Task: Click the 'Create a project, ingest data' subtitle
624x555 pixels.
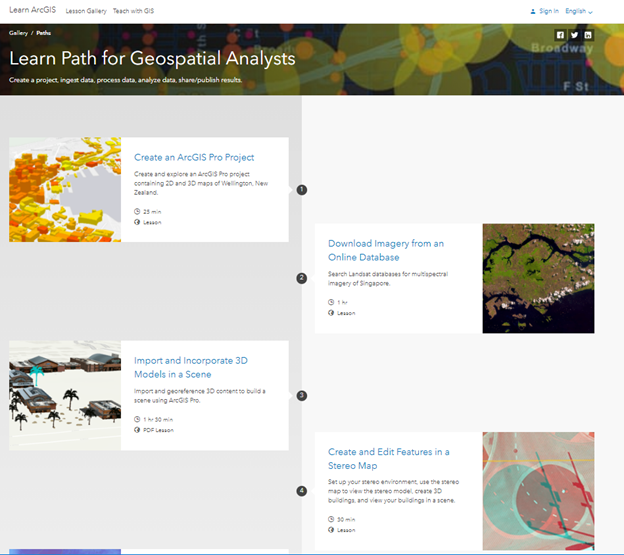Action: pyautogui.click(x=125, y=80)
